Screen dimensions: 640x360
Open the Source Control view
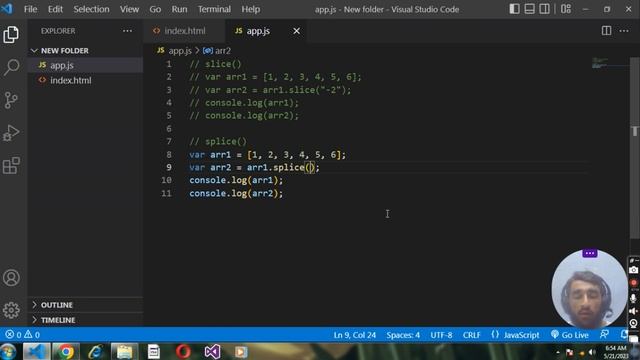[x=11, y=100]
